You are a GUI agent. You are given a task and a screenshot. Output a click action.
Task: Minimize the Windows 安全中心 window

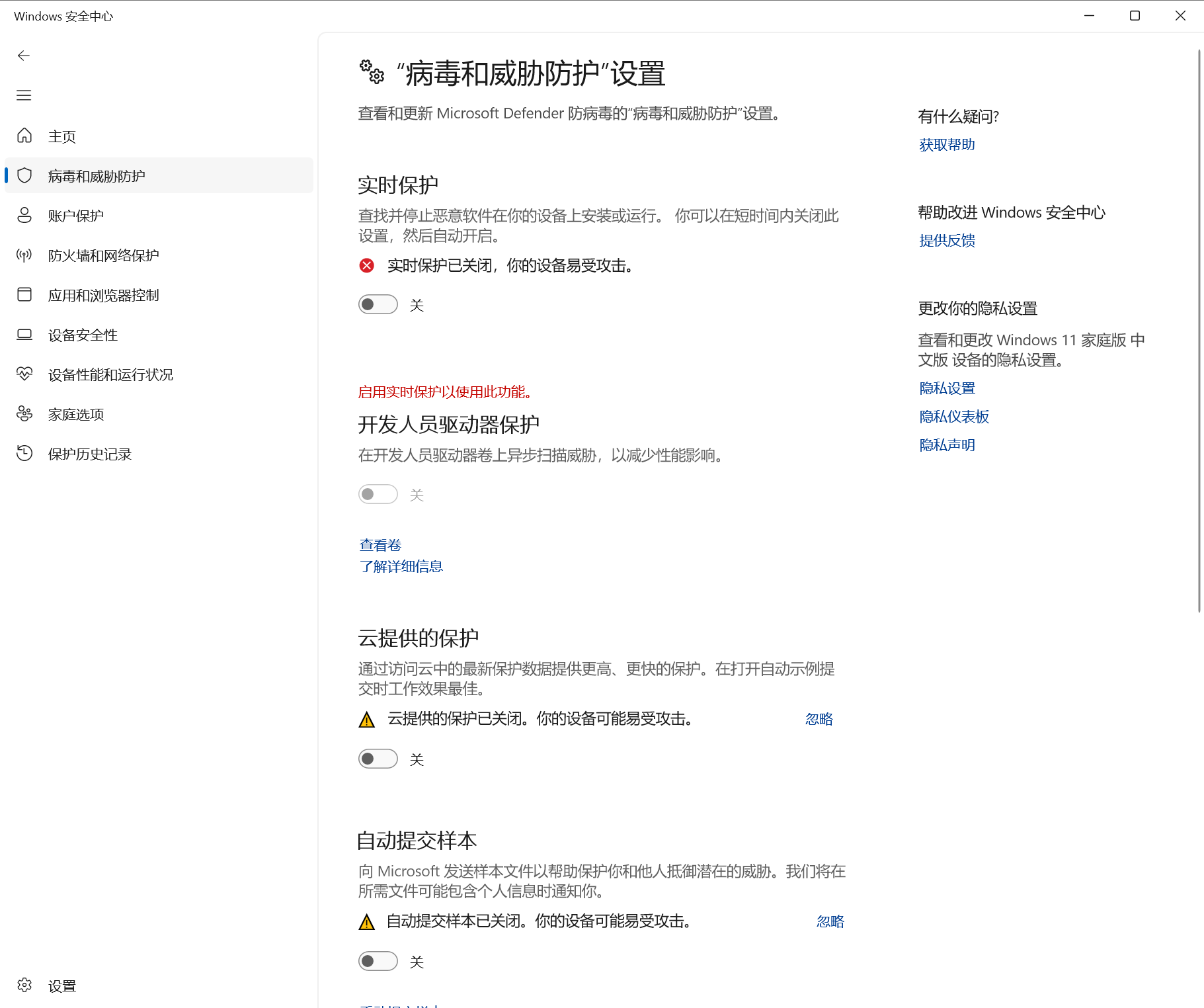pos(1089,16)
